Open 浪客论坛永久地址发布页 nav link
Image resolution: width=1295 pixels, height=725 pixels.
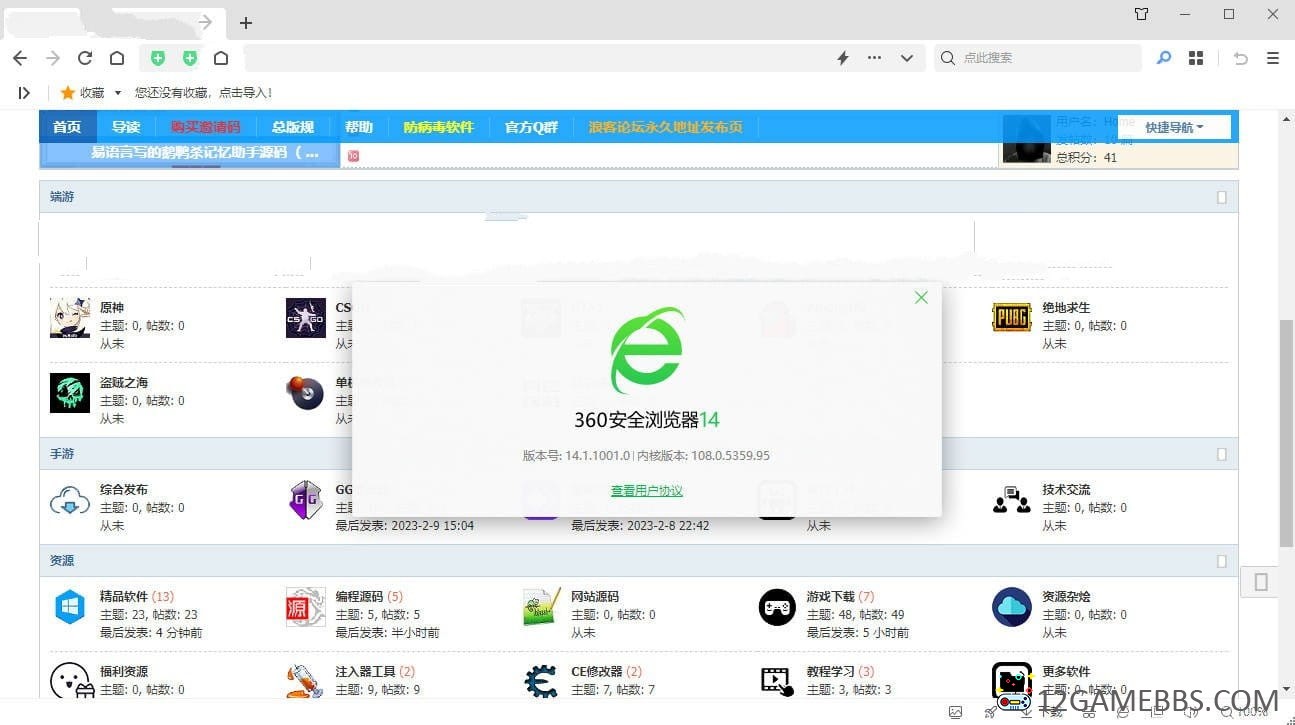665,127
